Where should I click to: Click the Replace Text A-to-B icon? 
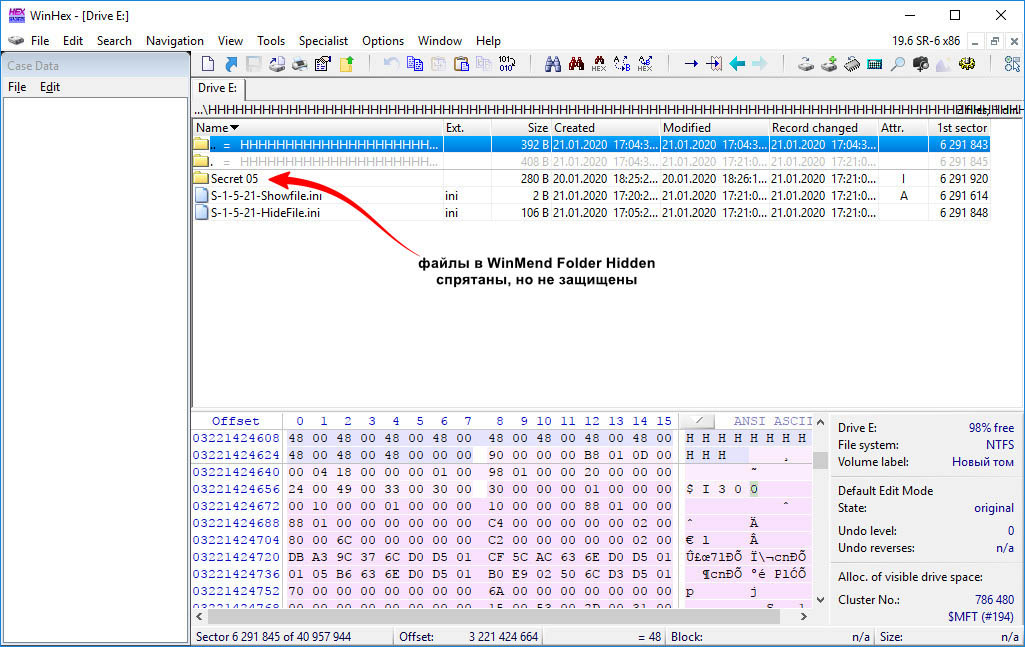(x=622, y=63)
